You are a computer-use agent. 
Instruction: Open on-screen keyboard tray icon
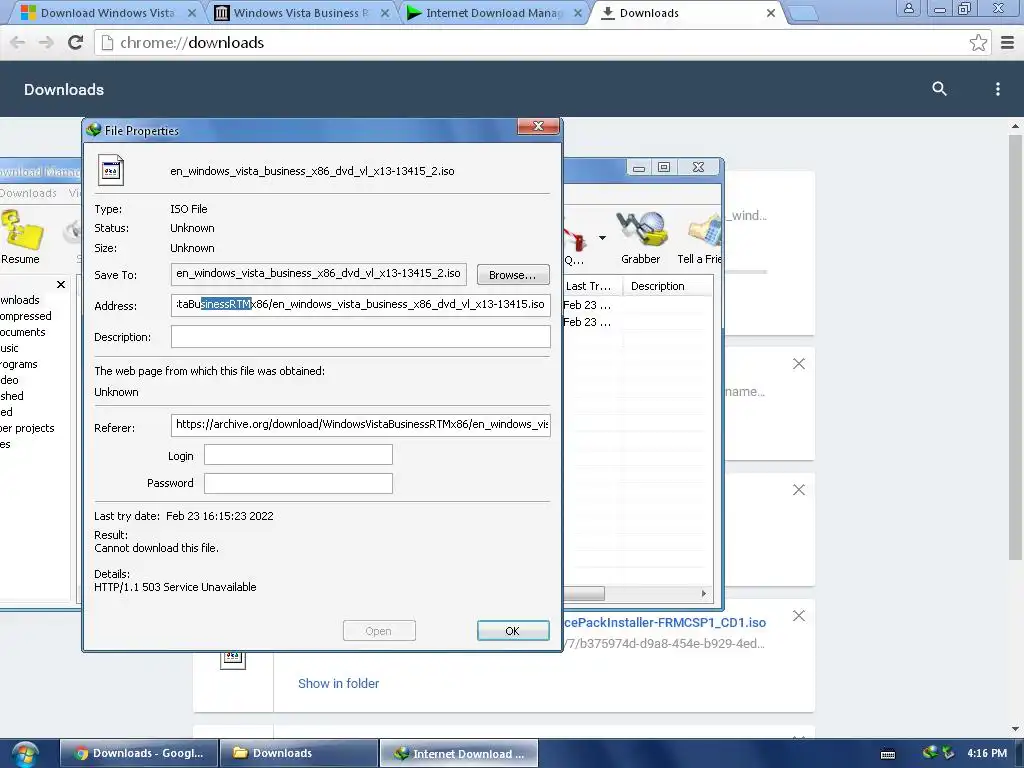888,754
